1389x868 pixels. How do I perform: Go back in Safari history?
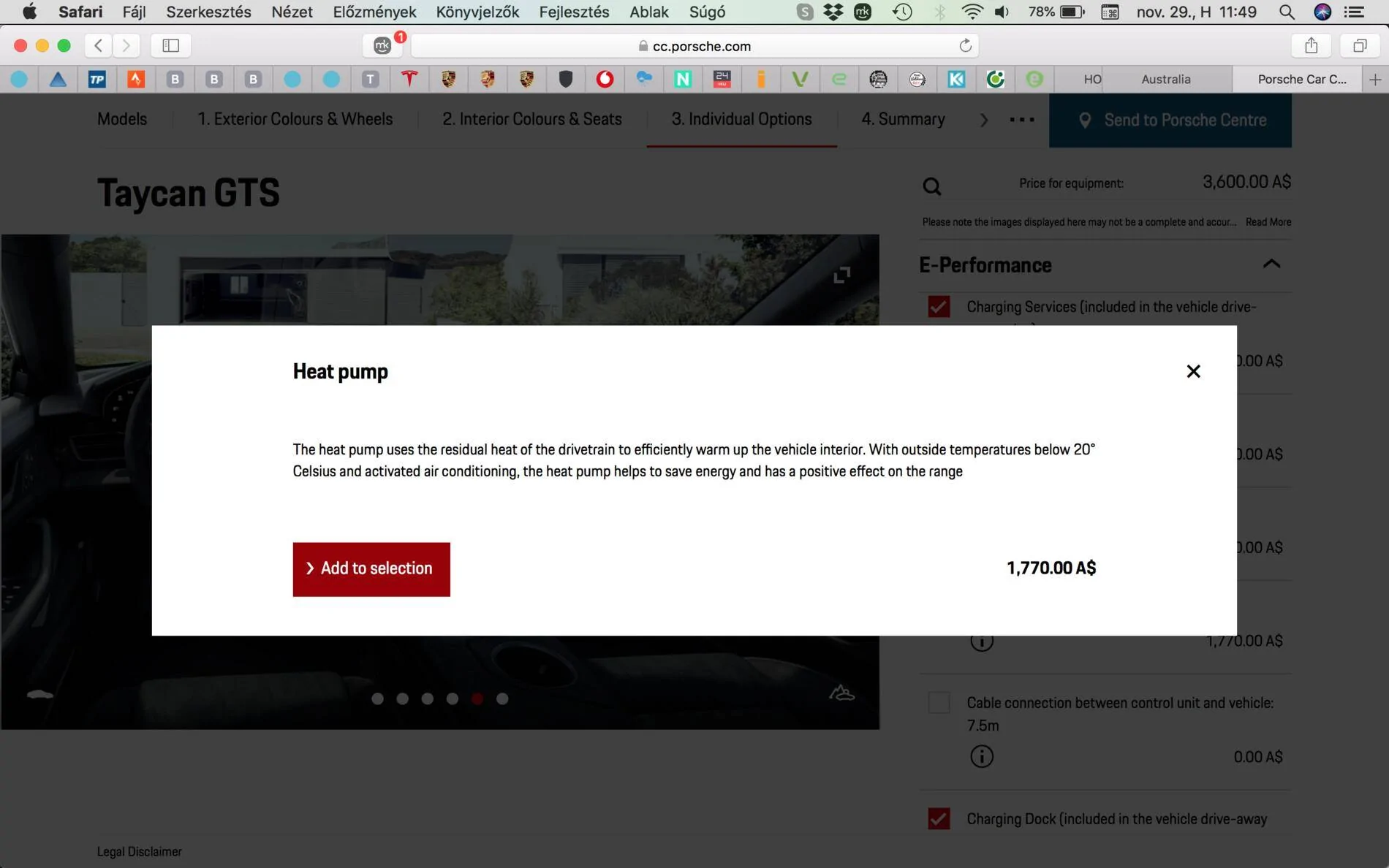98,45
